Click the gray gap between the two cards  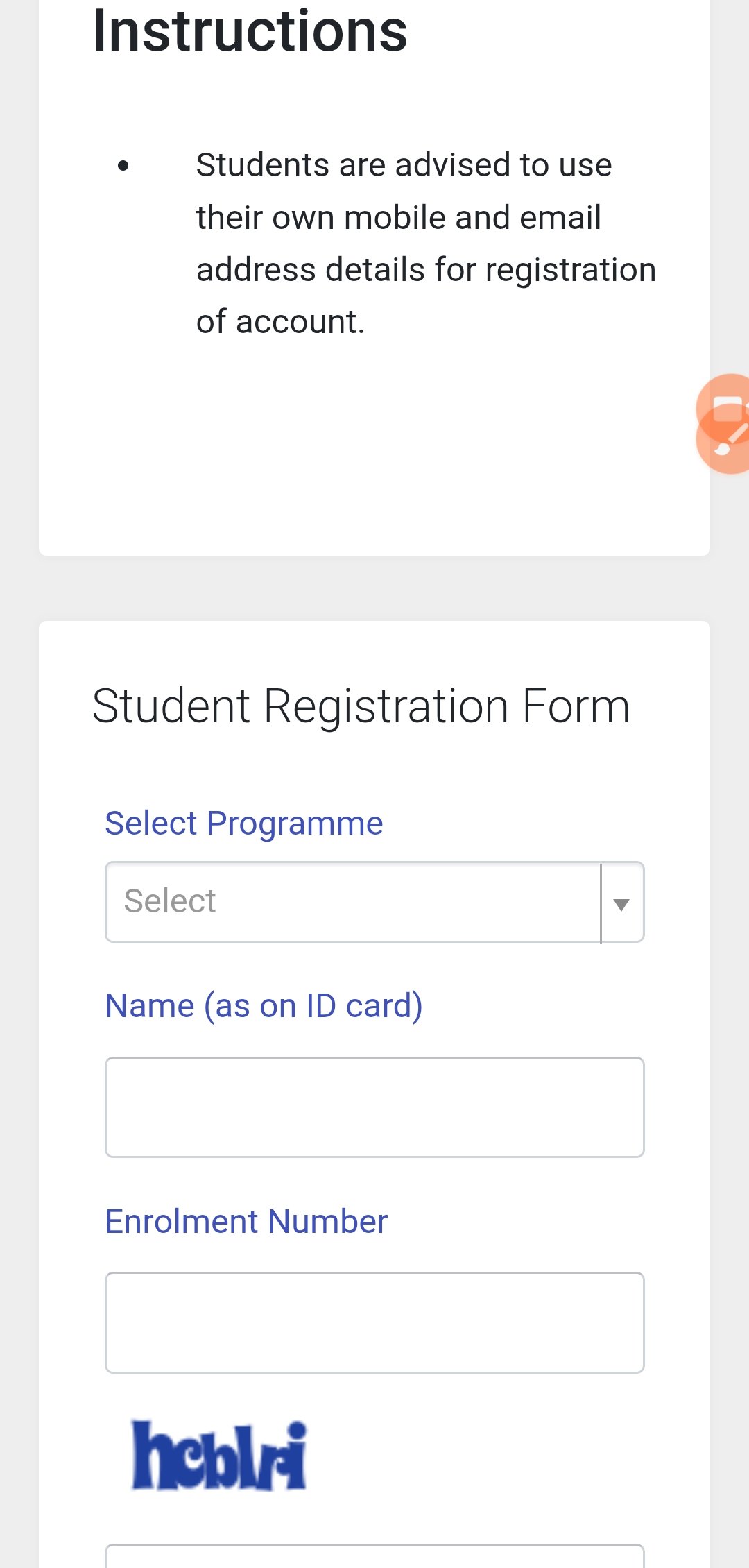coord(374,588)
